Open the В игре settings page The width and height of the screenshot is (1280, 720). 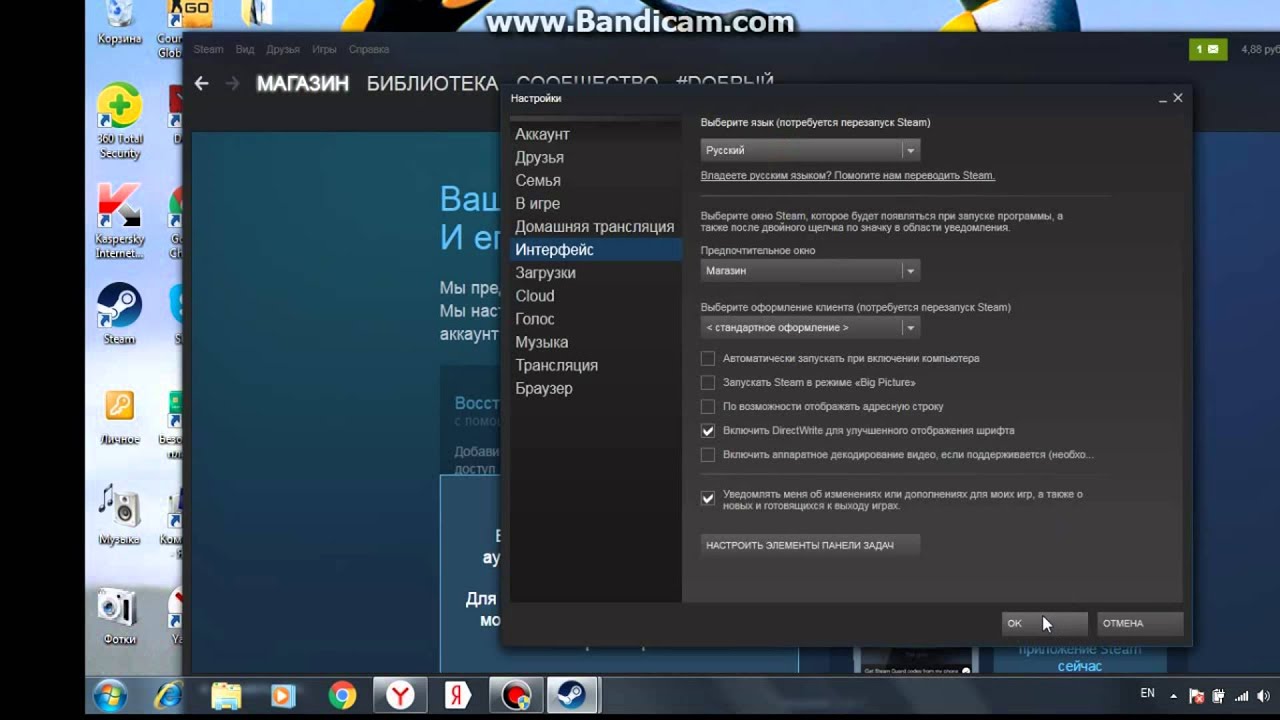pyautogui.click(x=596, y=203)
